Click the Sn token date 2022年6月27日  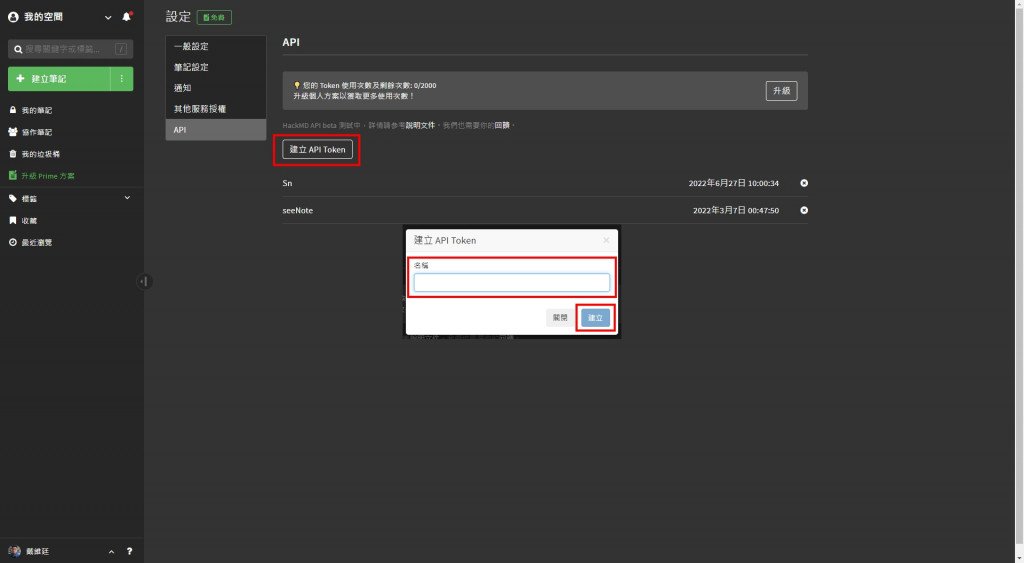733,184
